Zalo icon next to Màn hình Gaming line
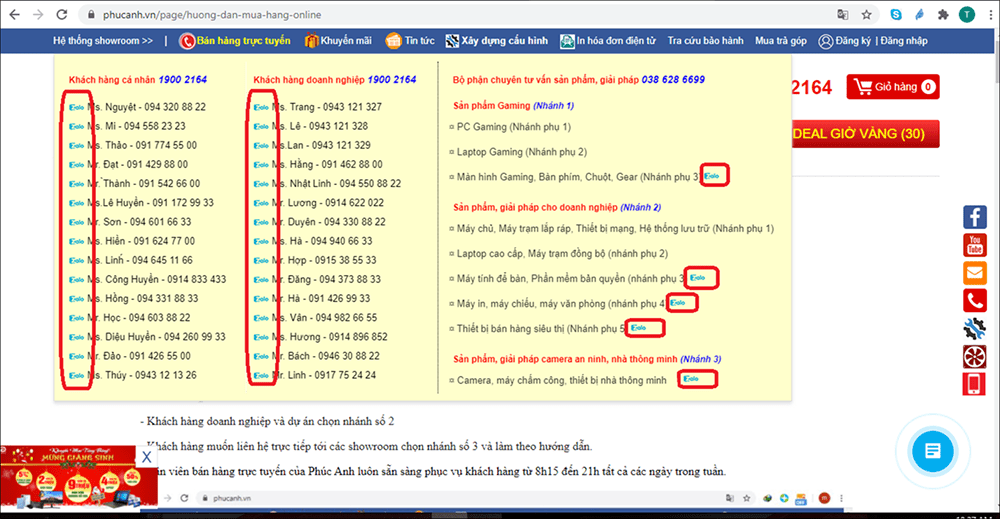 (712, 176)
